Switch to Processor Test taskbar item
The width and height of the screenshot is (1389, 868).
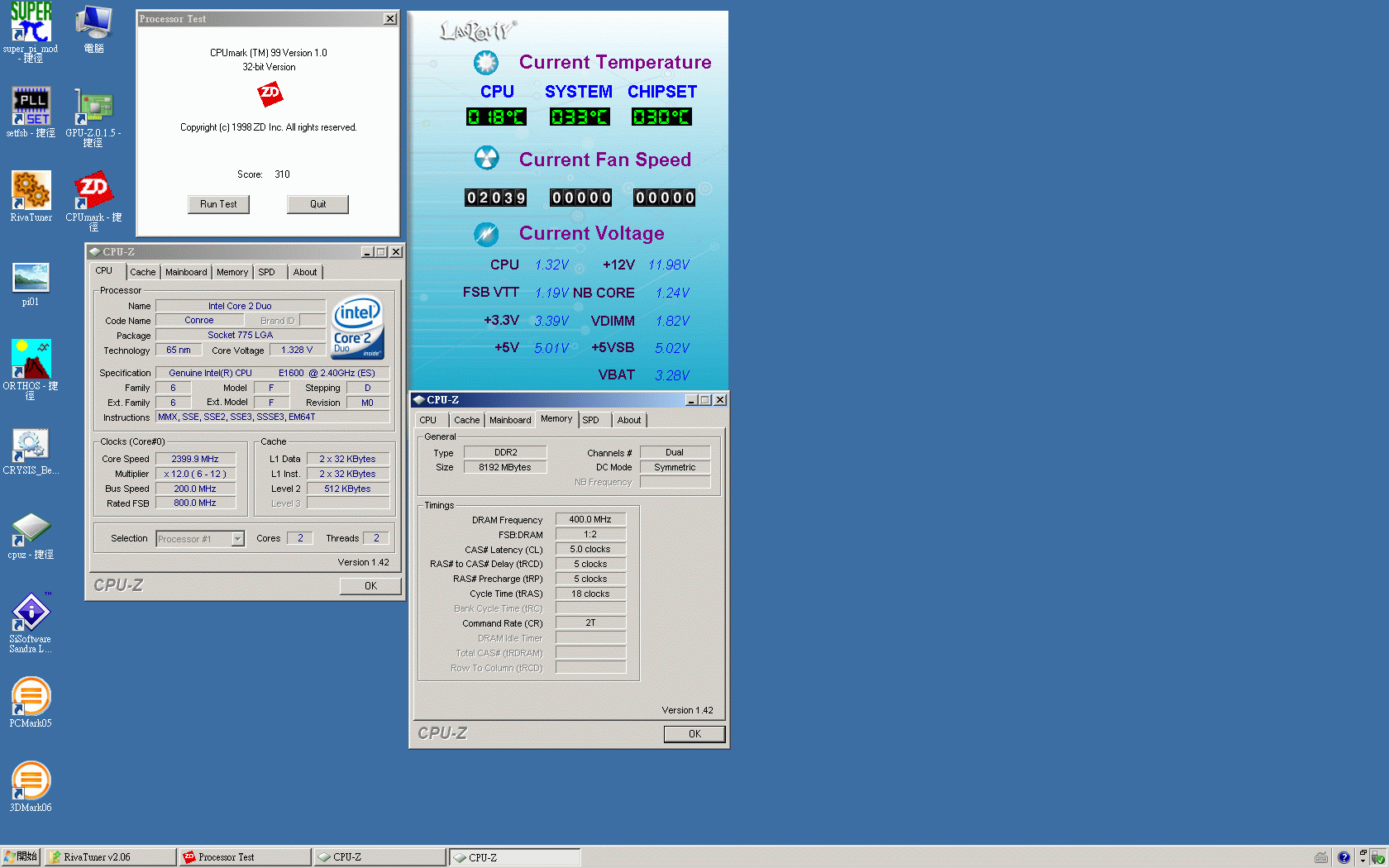(x=246, y=857)
